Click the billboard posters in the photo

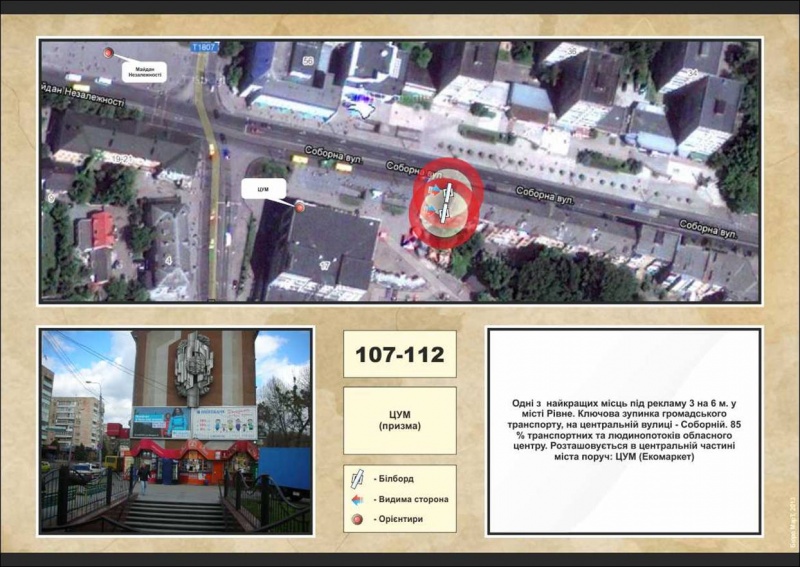194,422
